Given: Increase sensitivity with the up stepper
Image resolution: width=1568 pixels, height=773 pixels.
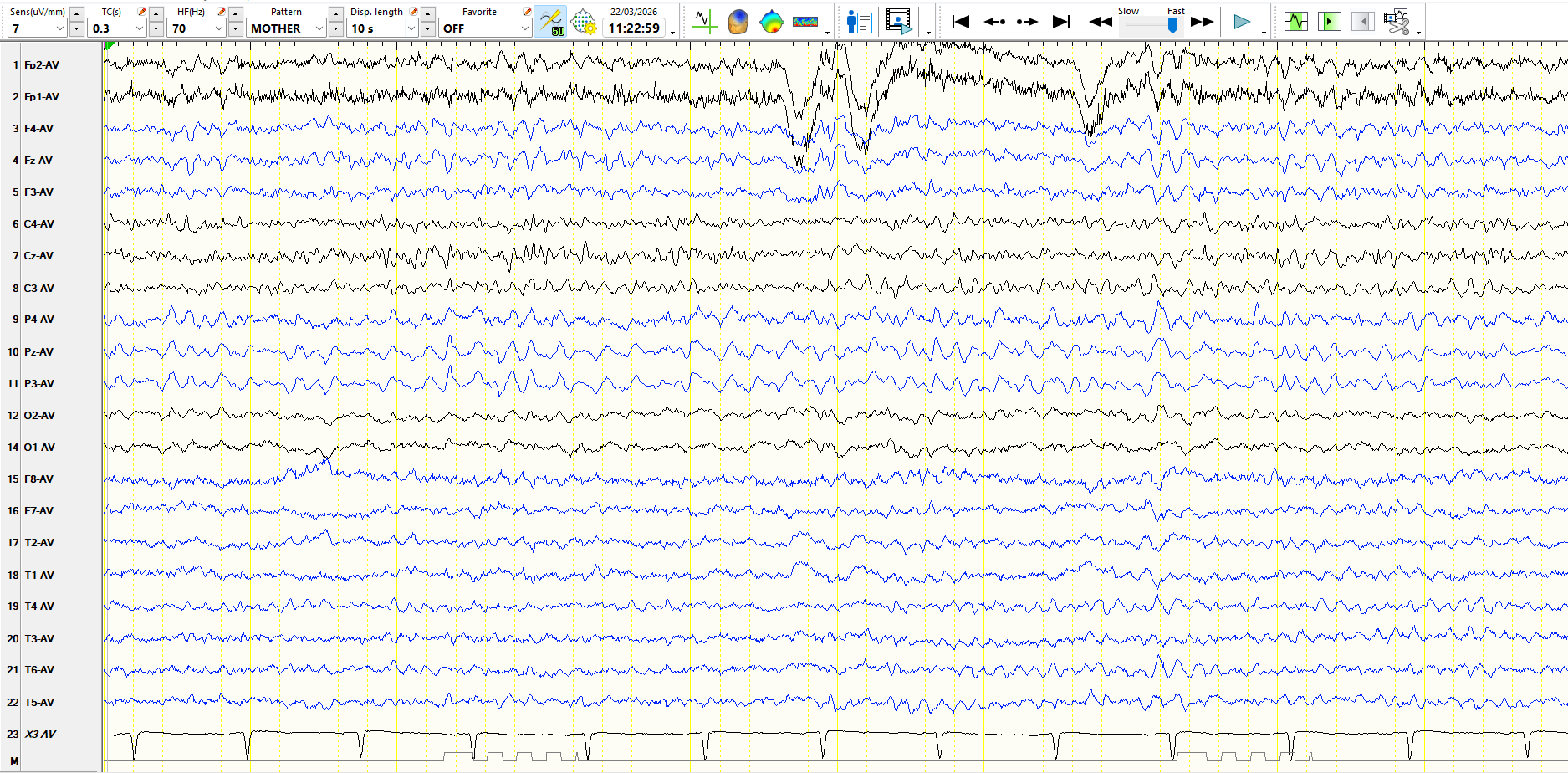Looking at the screenshot, I should (76, 13).
